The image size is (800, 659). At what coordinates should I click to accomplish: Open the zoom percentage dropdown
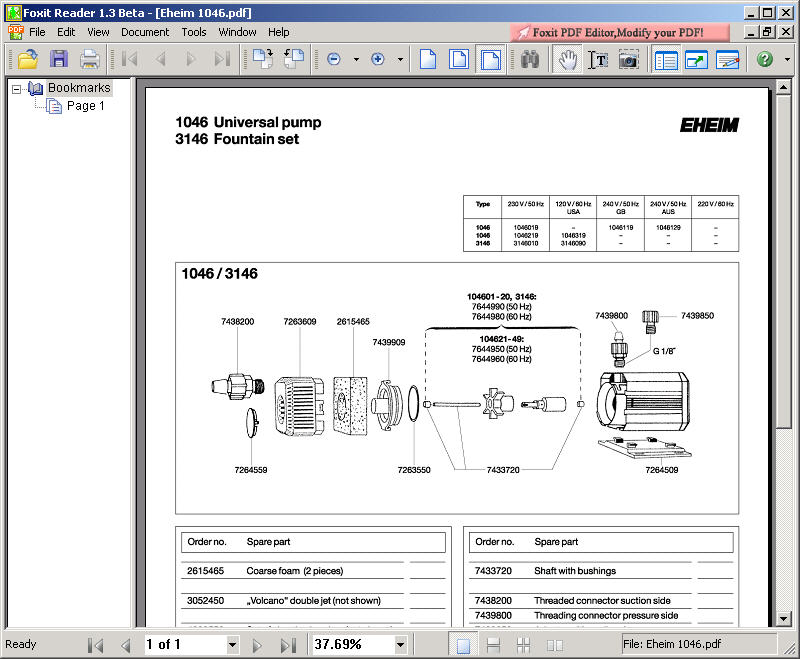pos(401,645)
